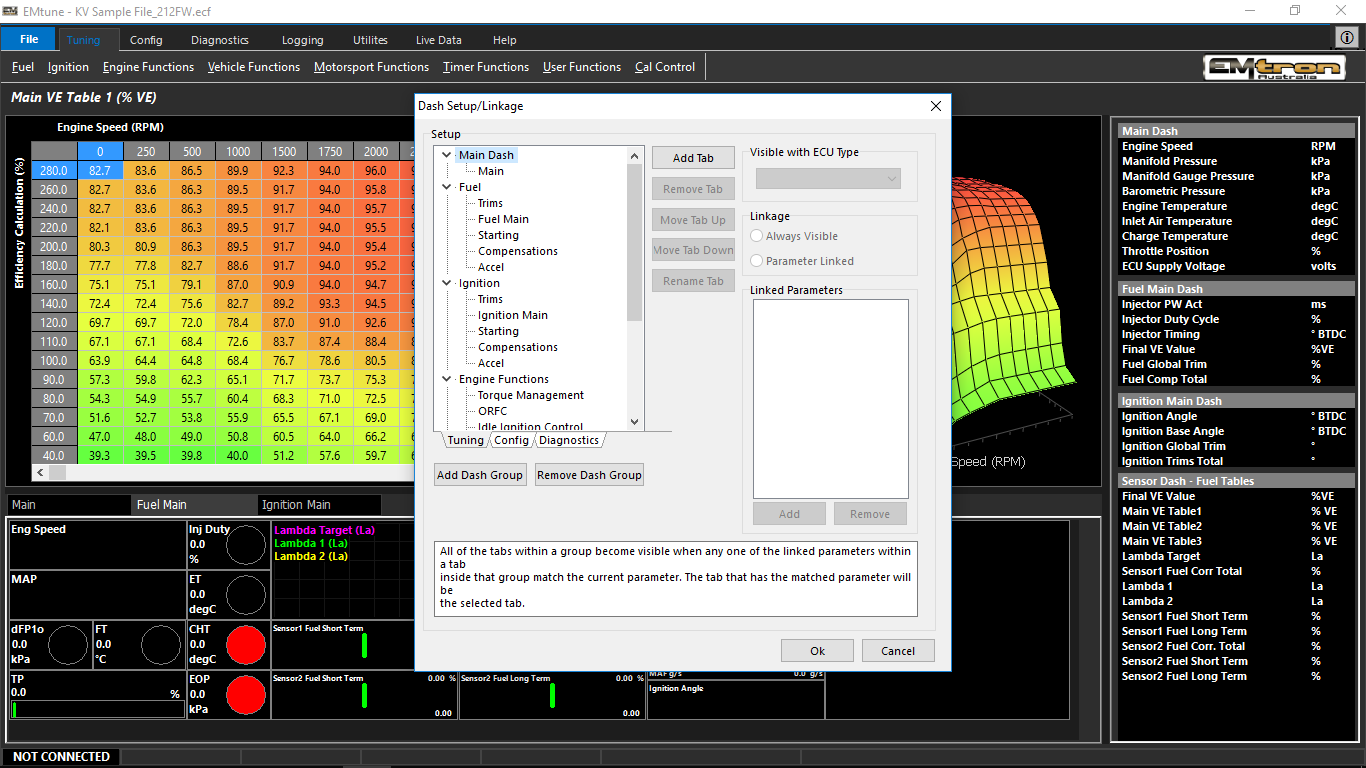Open the Live Data menu
This screenshot has width=1366, height=768.
[x=439, y=40]
